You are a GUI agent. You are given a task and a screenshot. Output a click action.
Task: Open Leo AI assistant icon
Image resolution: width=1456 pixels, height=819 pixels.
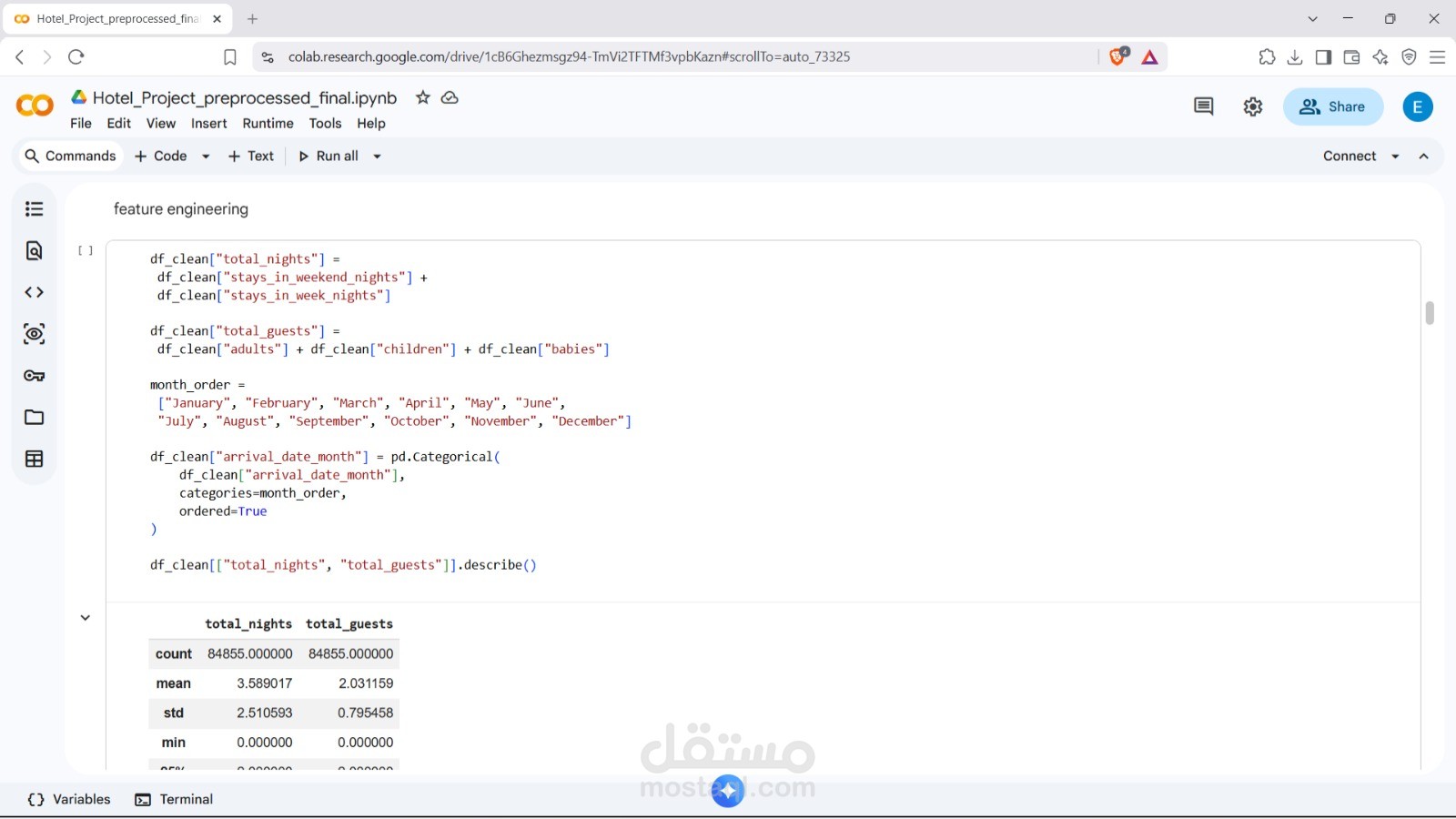click(1380, 57)
